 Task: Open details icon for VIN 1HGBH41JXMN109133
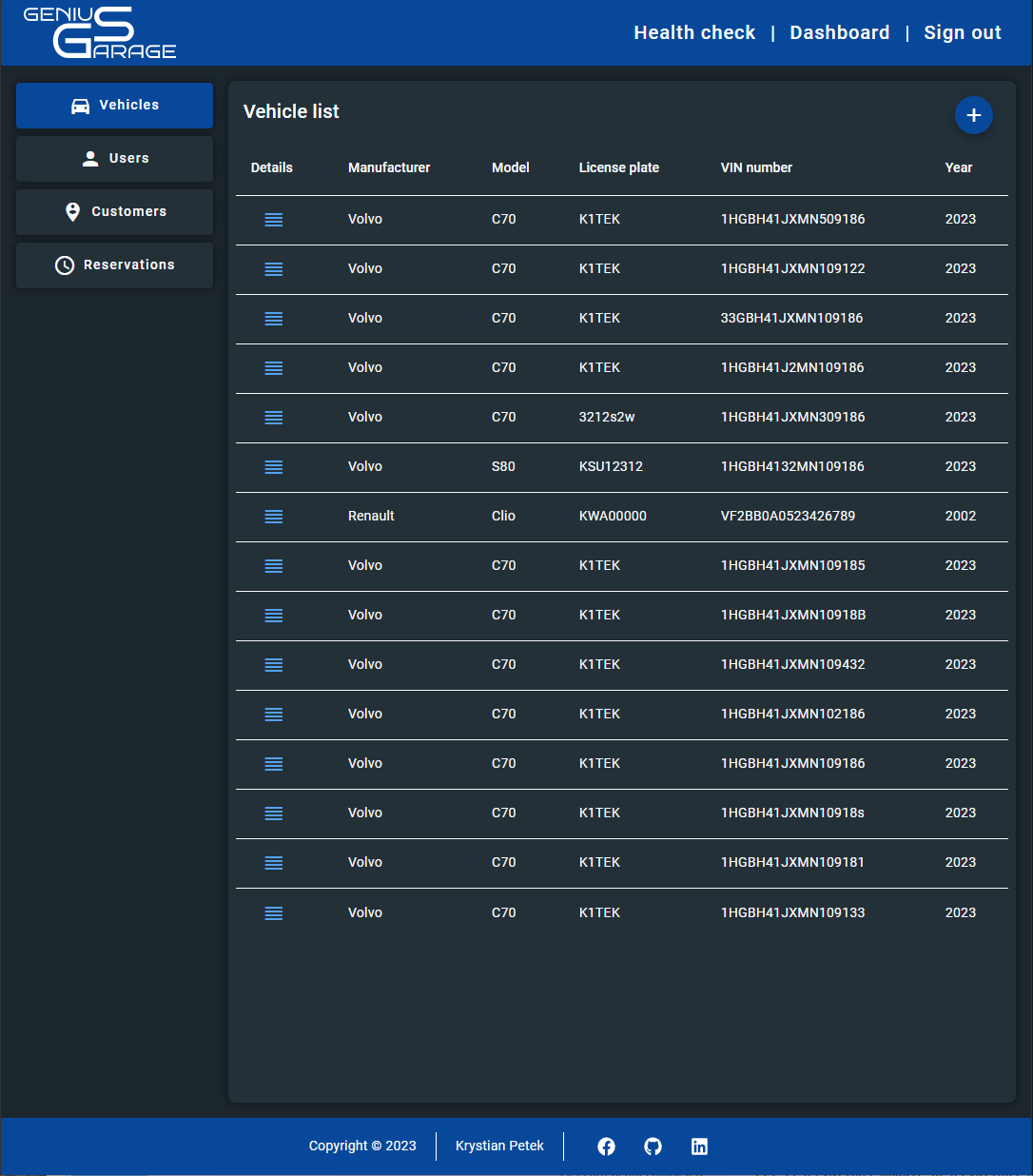pyautogui.click(x=273, y=913)
